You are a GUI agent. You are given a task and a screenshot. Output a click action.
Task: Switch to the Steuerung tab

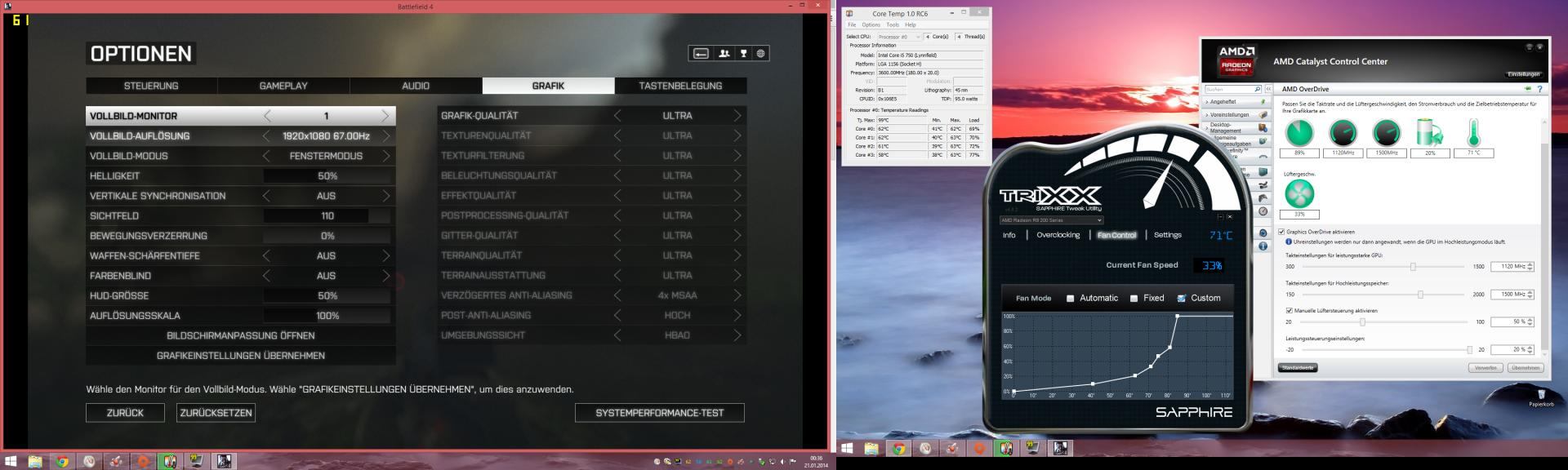click(151, 86)
